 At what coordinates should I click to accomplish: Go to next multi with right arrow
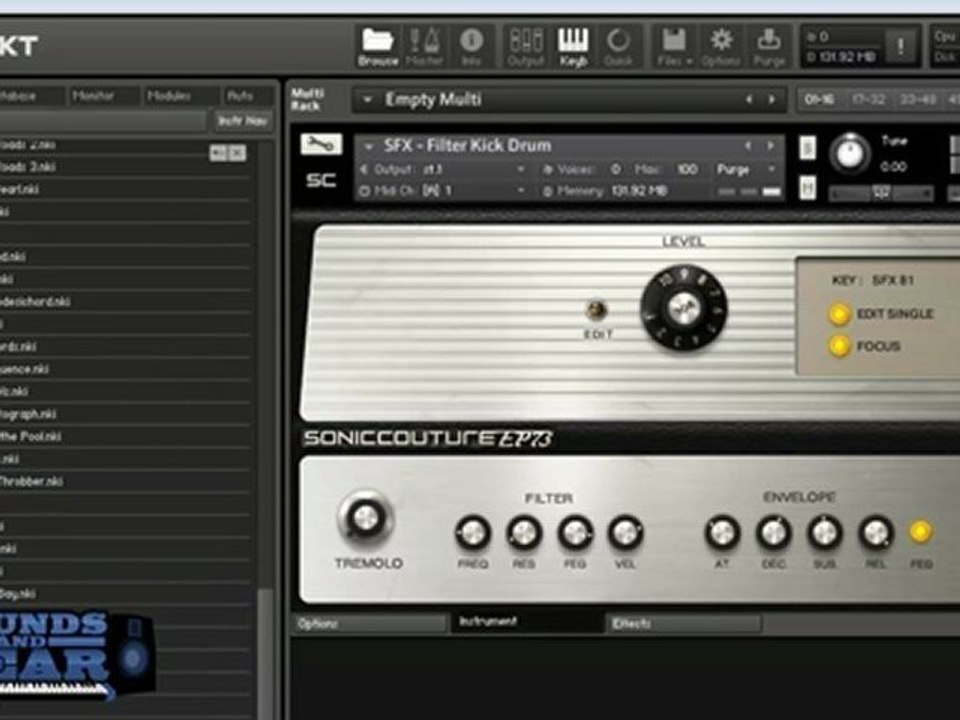tap(771, 99)
